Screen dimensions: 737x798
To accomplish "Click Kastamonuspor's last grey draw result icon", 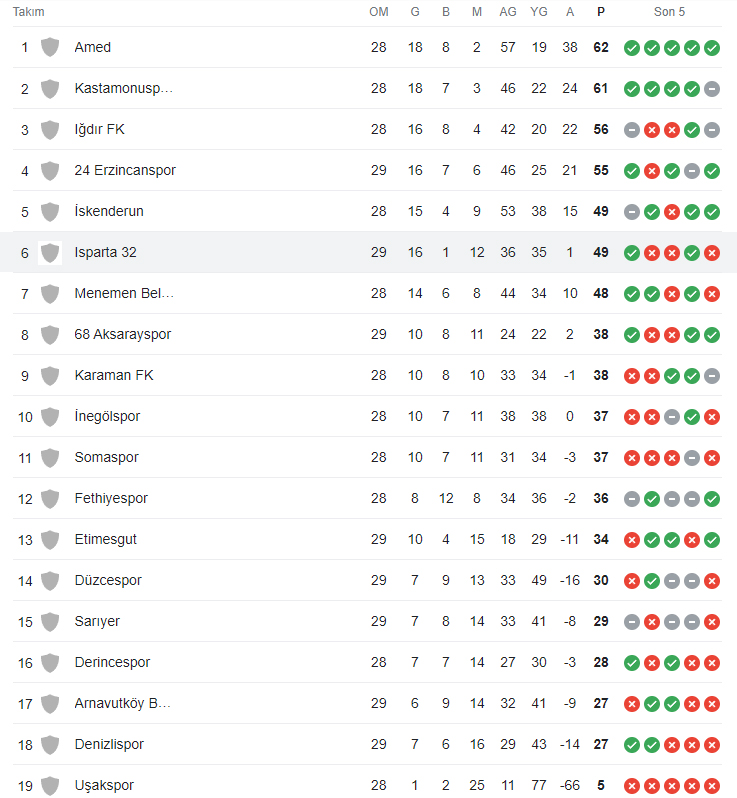I will click(x=712, y=89).
